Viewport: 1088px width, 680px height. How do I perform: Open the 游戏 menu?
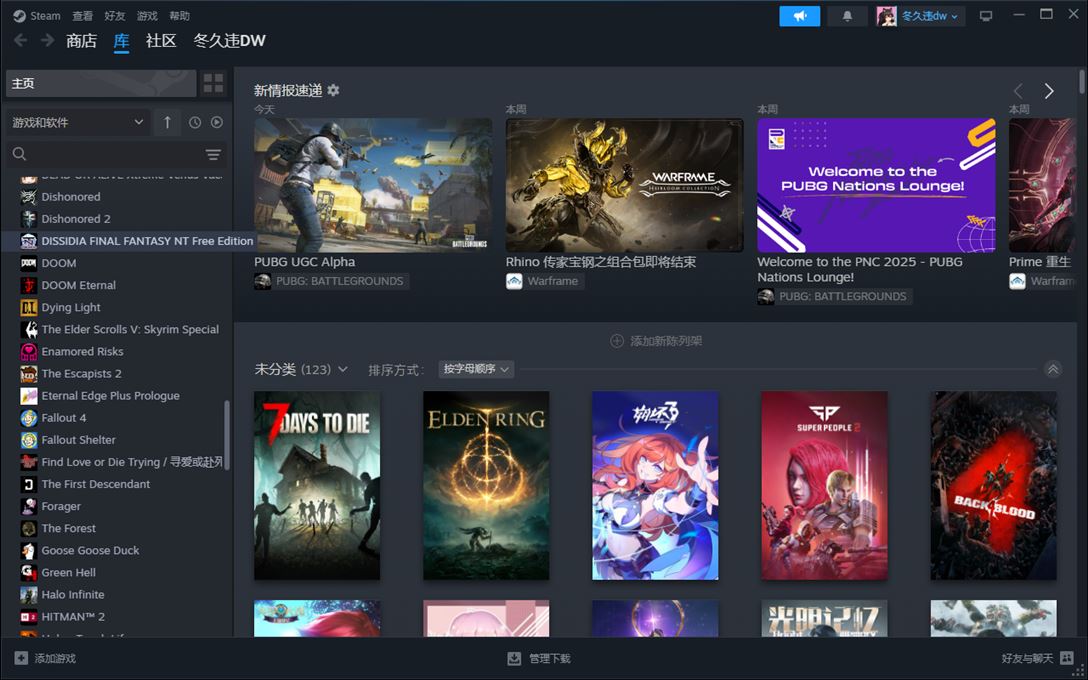tap(147, 16)
